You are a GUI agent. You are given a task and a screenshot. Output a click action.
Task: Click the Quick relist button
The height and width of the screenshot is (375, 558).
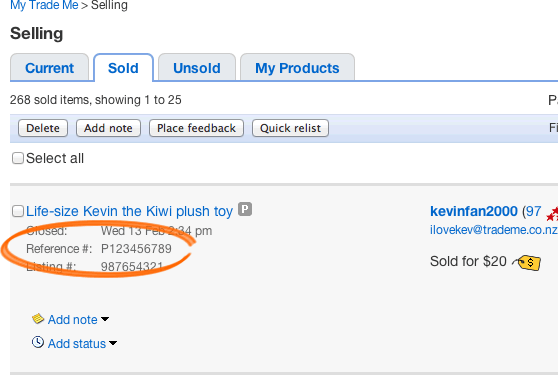tap(290, 128)
